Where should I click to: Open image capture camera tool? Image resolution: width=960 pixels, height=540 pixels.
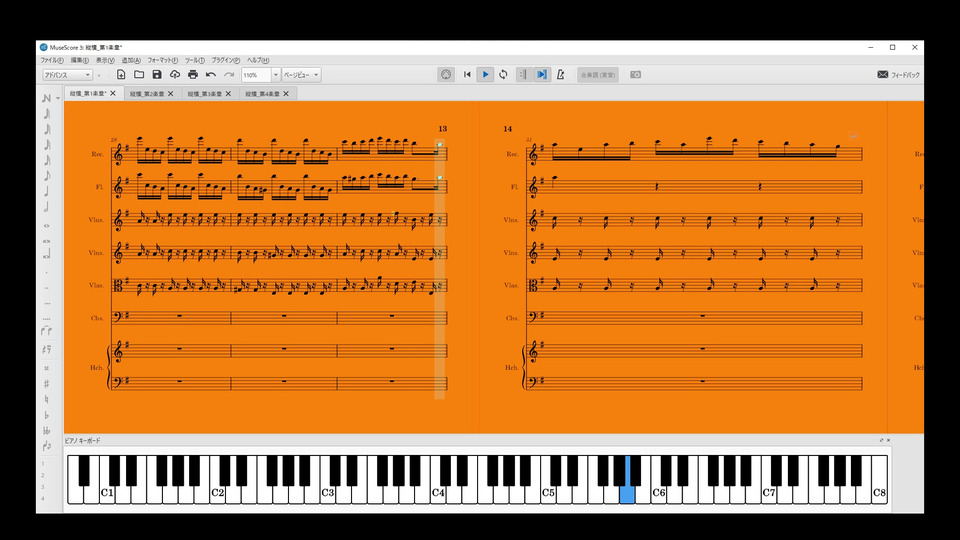pos(636,75)
